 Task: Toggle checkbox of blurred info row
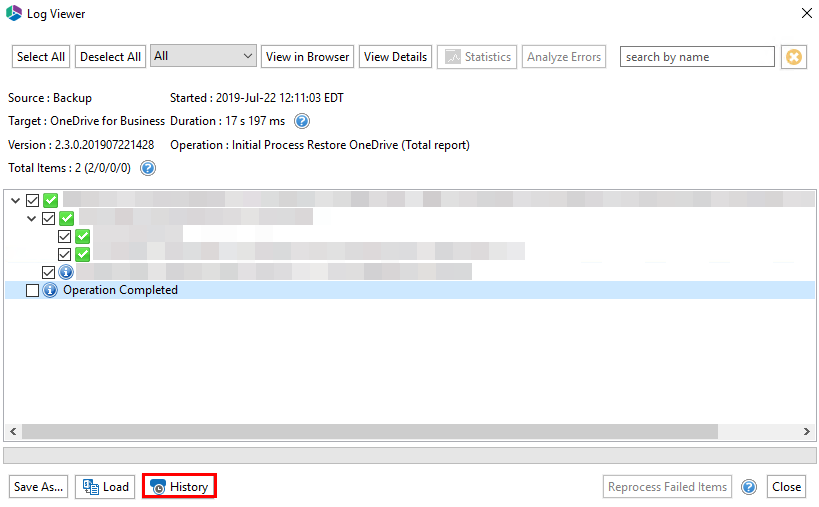[x=49, y=272]
